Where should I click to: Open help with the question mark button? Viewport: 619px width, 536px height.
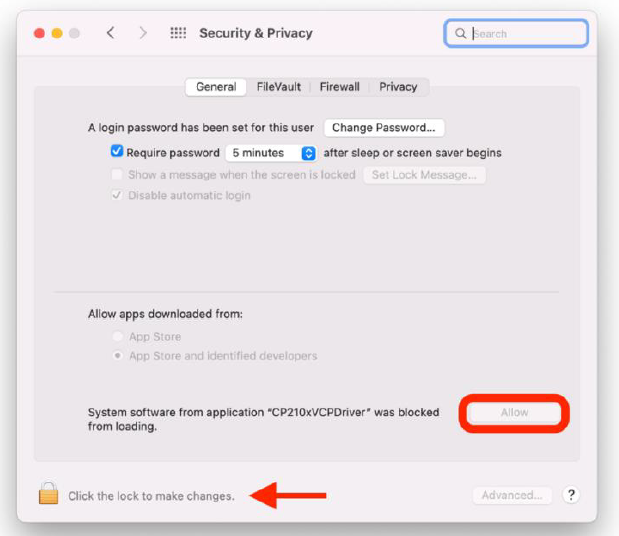click(571, 495)
